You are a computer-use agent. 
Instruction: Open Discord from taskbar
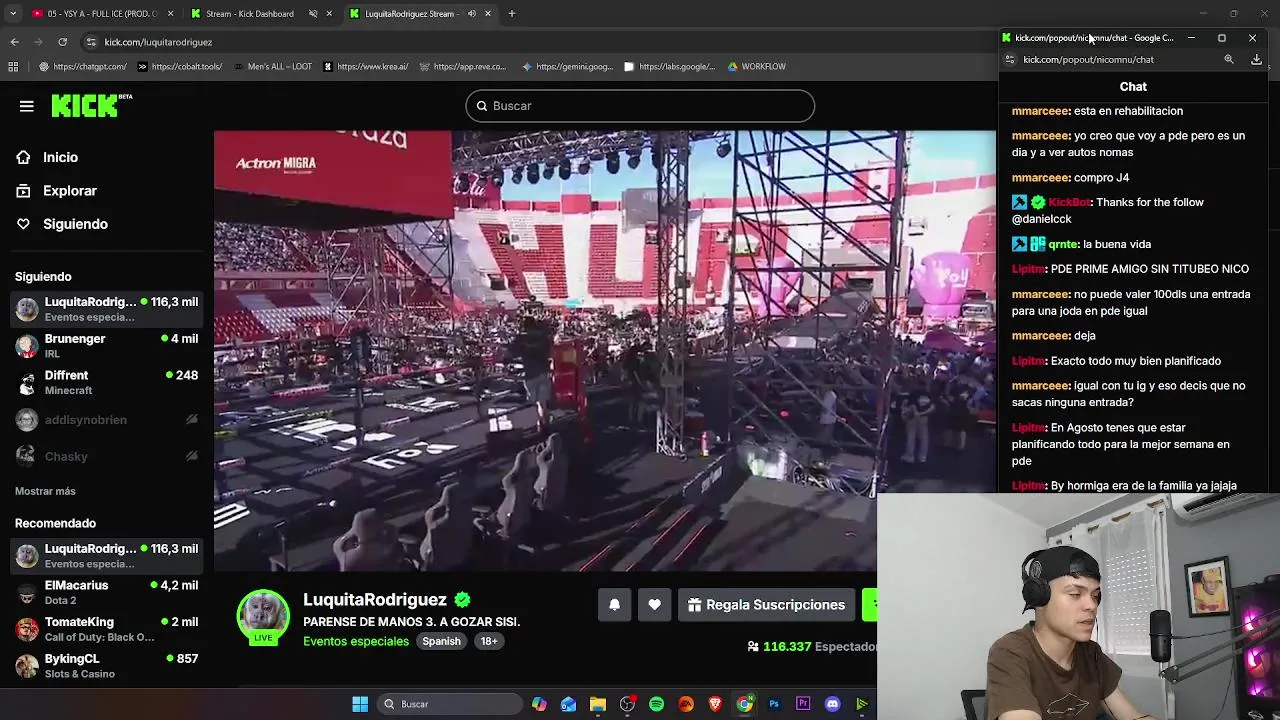(x=832, y=704)
